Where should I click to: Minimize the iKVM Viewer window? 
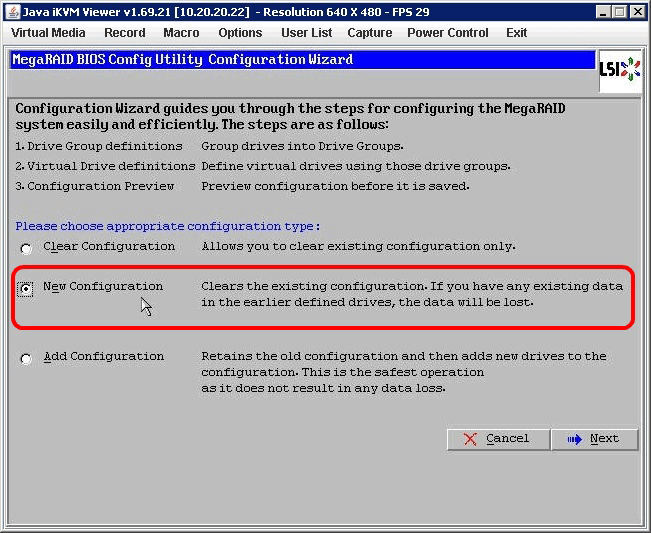pos(603,12)
